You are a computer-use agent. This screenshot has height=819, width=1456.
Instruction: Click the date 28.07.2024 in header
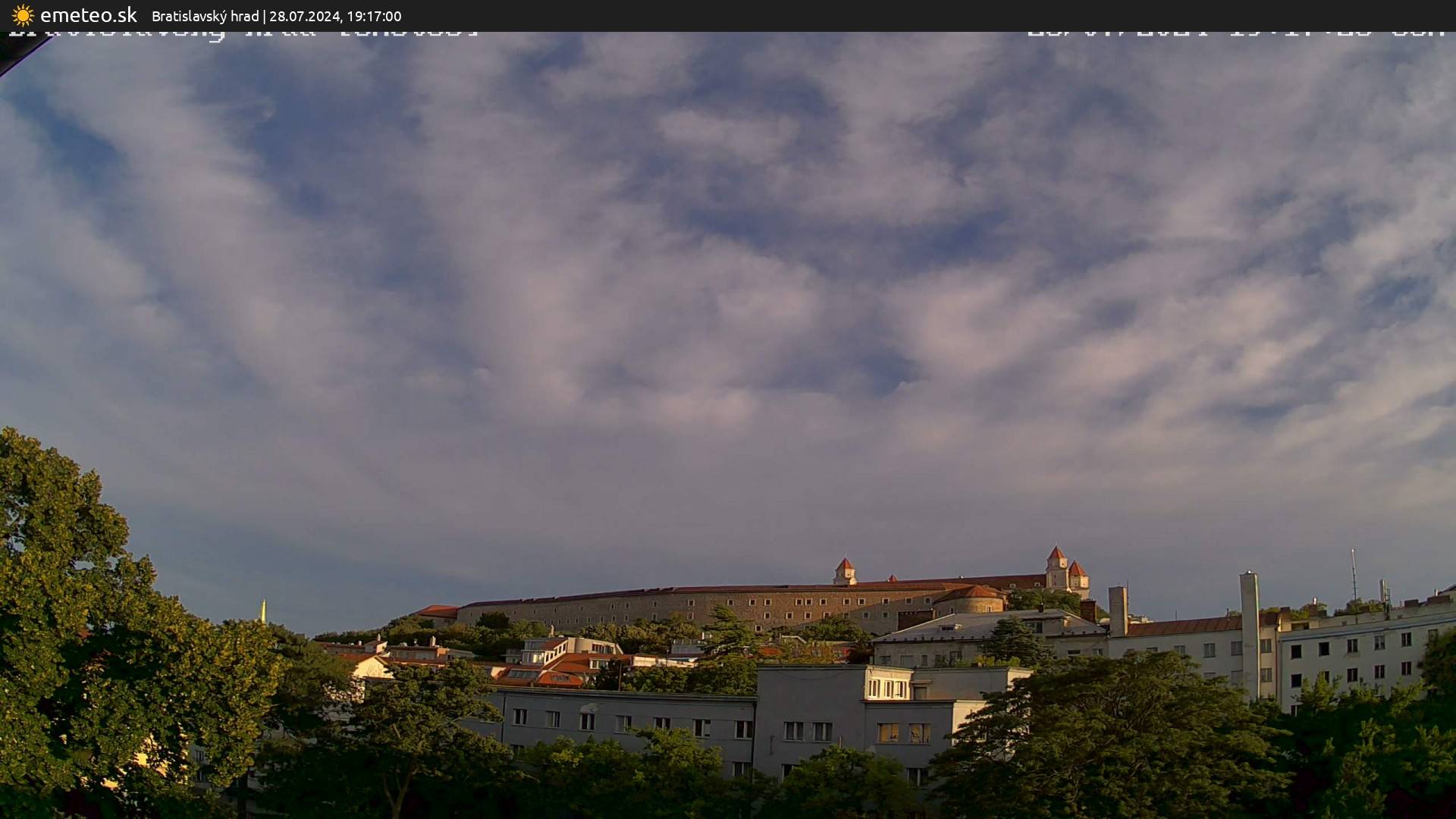click(x=304, y=16)
